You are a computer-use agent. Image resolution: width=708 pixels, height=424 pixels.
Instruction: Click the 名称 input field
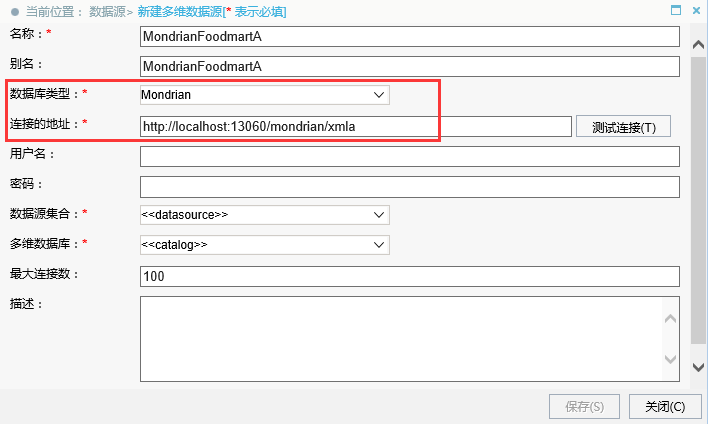pyautogui.click(x=410, y=37)
